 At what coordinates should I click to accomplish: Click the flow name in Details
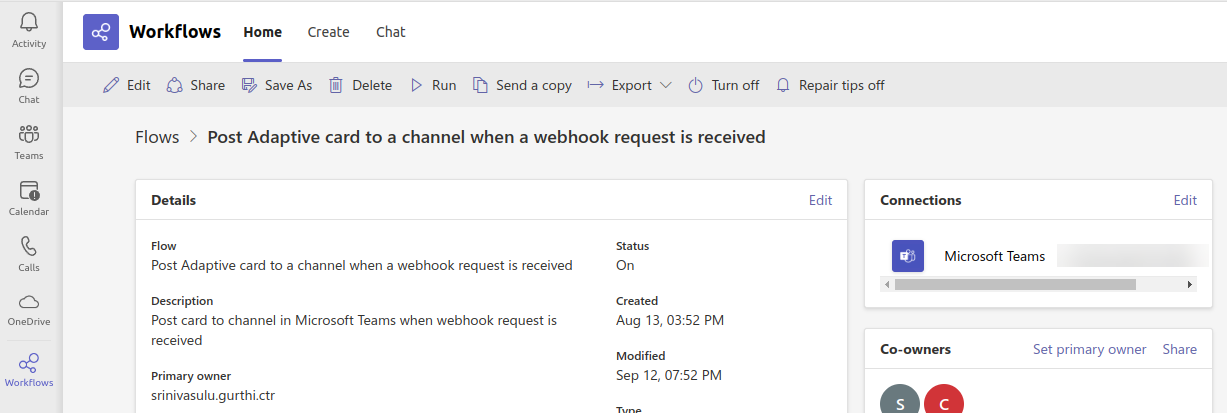click(x=362, y=265)
